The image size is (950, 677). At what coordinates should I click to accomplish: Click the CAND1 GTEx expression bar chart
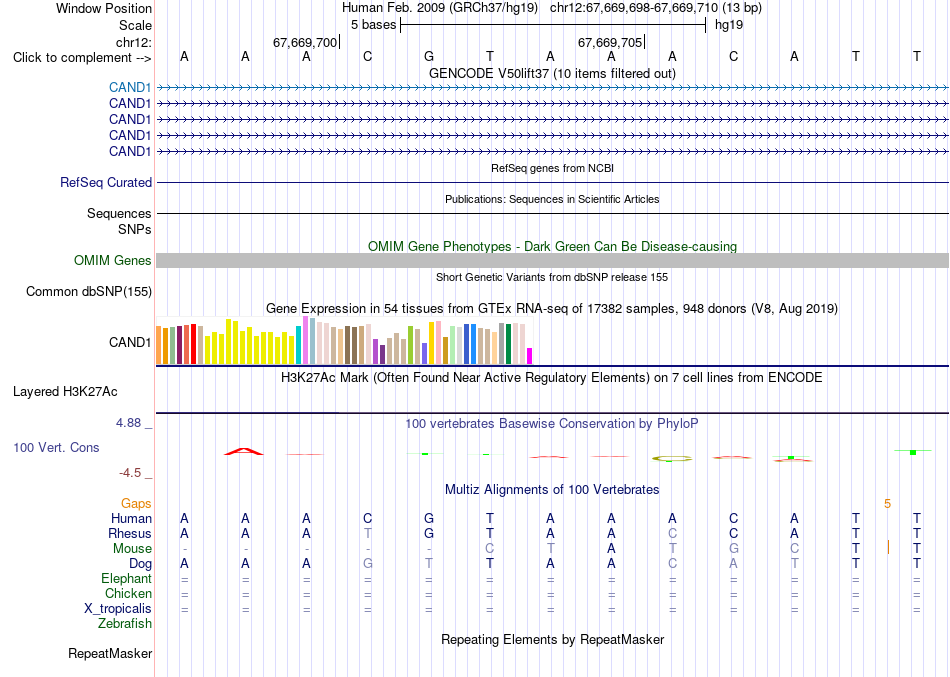pos(344,340)
